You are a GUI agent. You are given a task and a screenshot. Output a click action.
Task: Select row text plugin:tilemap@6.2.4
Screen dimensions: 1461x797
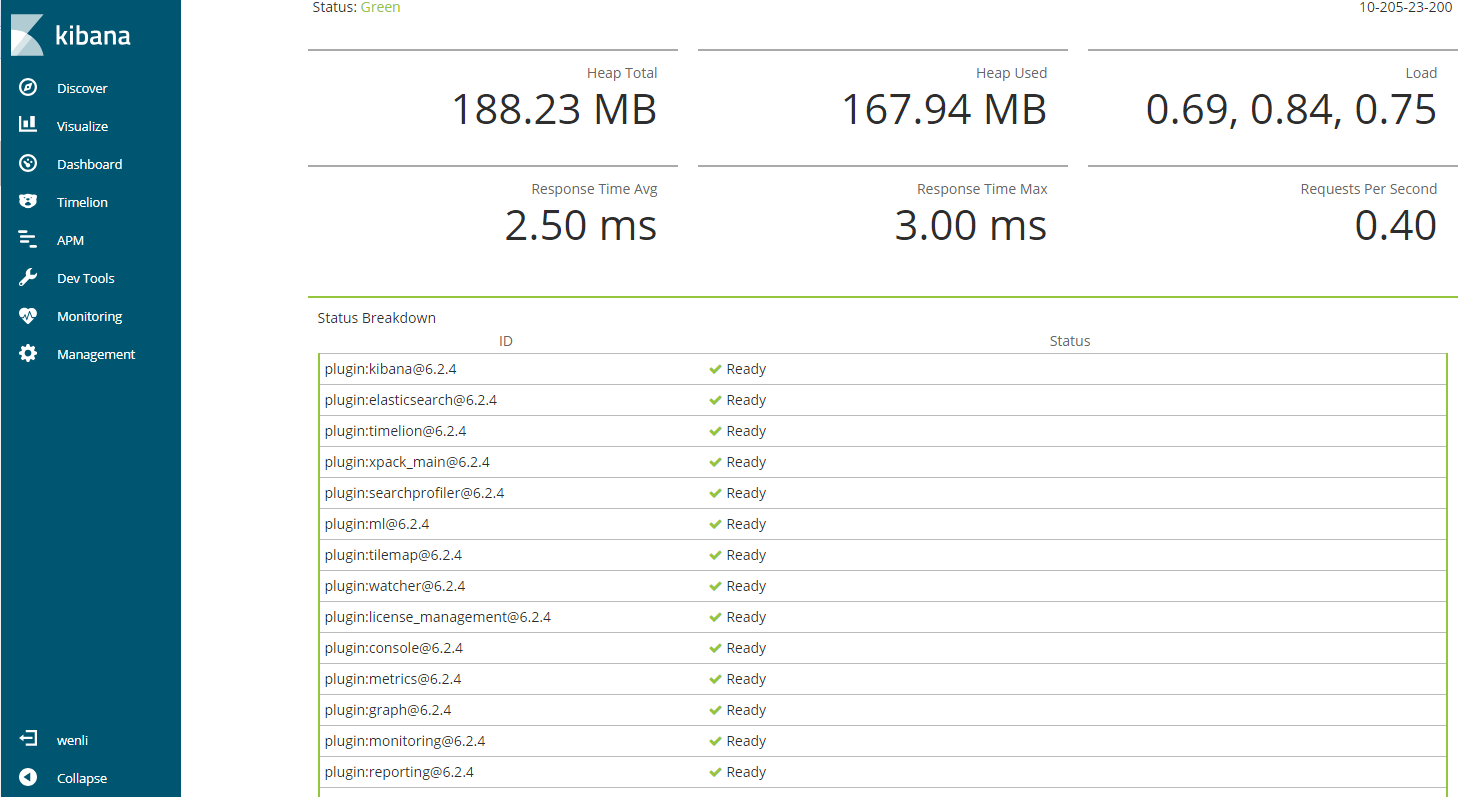[394, 555]
